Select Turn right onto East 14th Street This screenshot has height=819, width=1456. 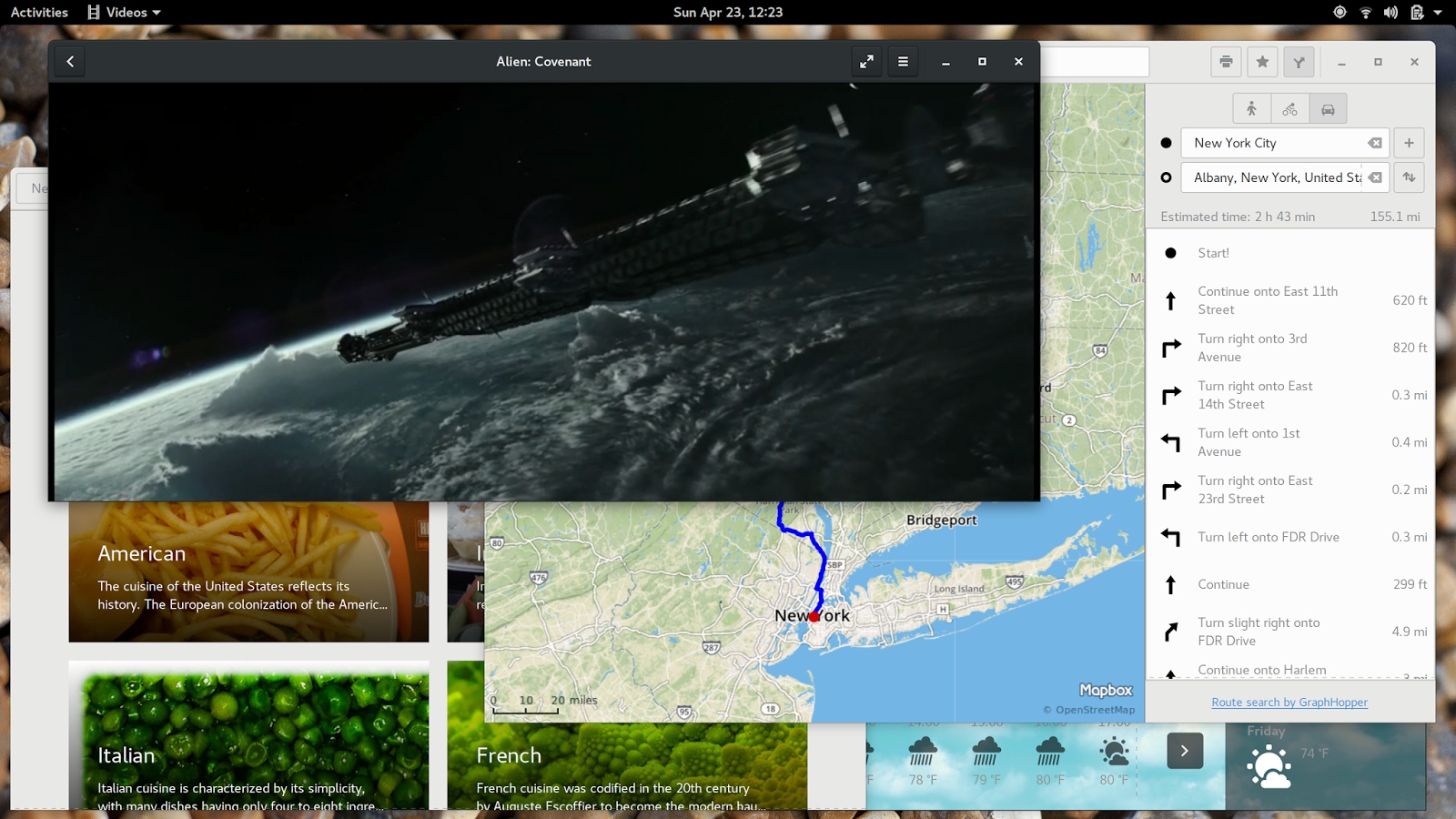click(x=1290, y=395)
